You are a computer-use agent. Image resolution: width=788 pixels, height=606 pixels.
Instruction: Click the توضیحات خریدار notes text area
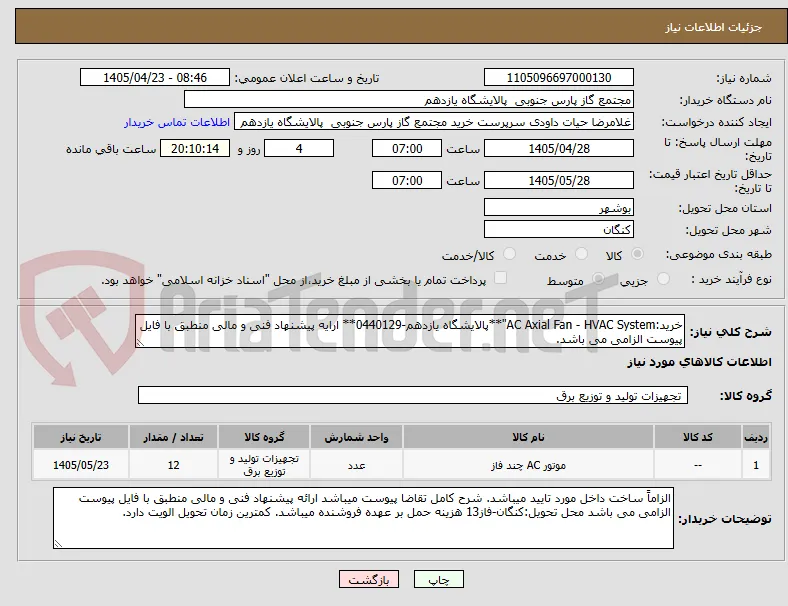point(363,518)
